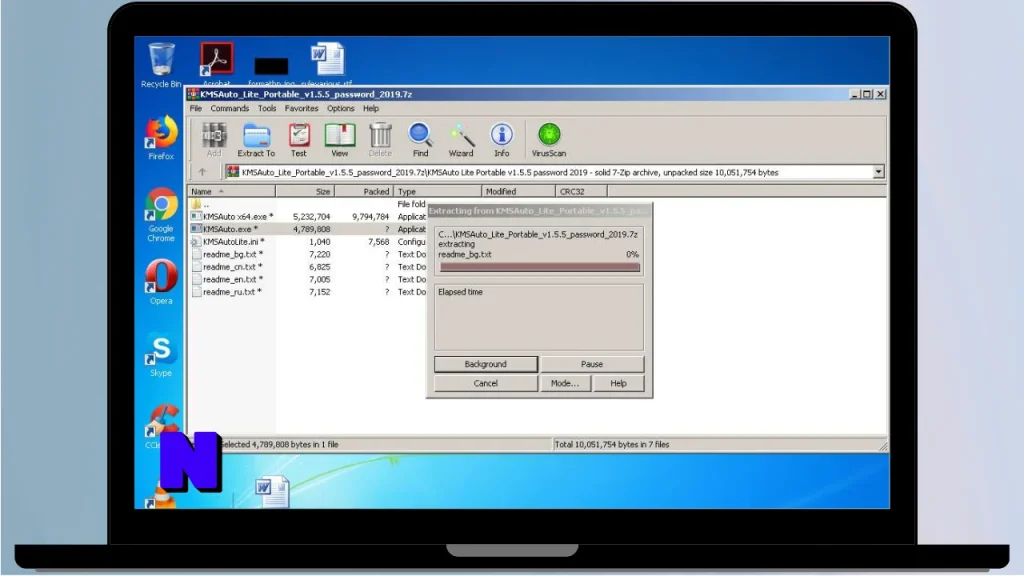Sort by the Name column header

point(231,191)
